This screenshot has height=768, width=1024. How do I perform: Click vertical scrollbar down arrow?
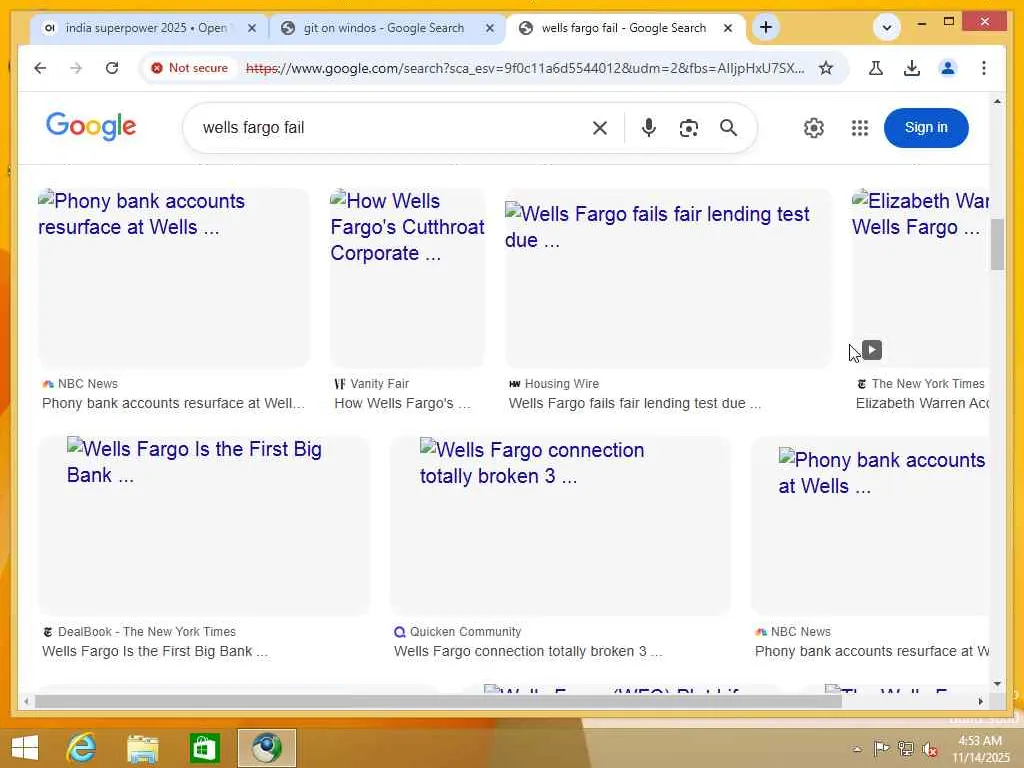click(997, 684)
